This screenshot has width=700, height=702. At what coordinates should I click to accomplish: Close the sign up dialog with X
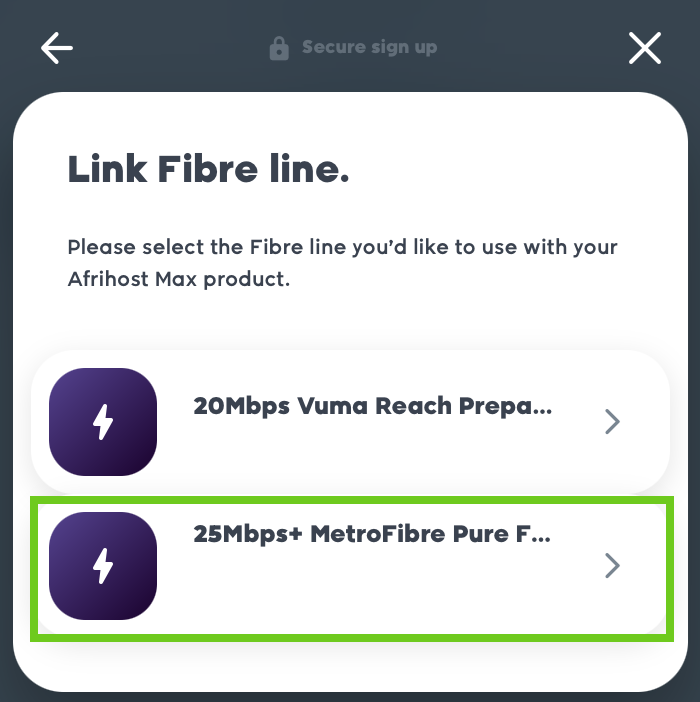[645, 48]
